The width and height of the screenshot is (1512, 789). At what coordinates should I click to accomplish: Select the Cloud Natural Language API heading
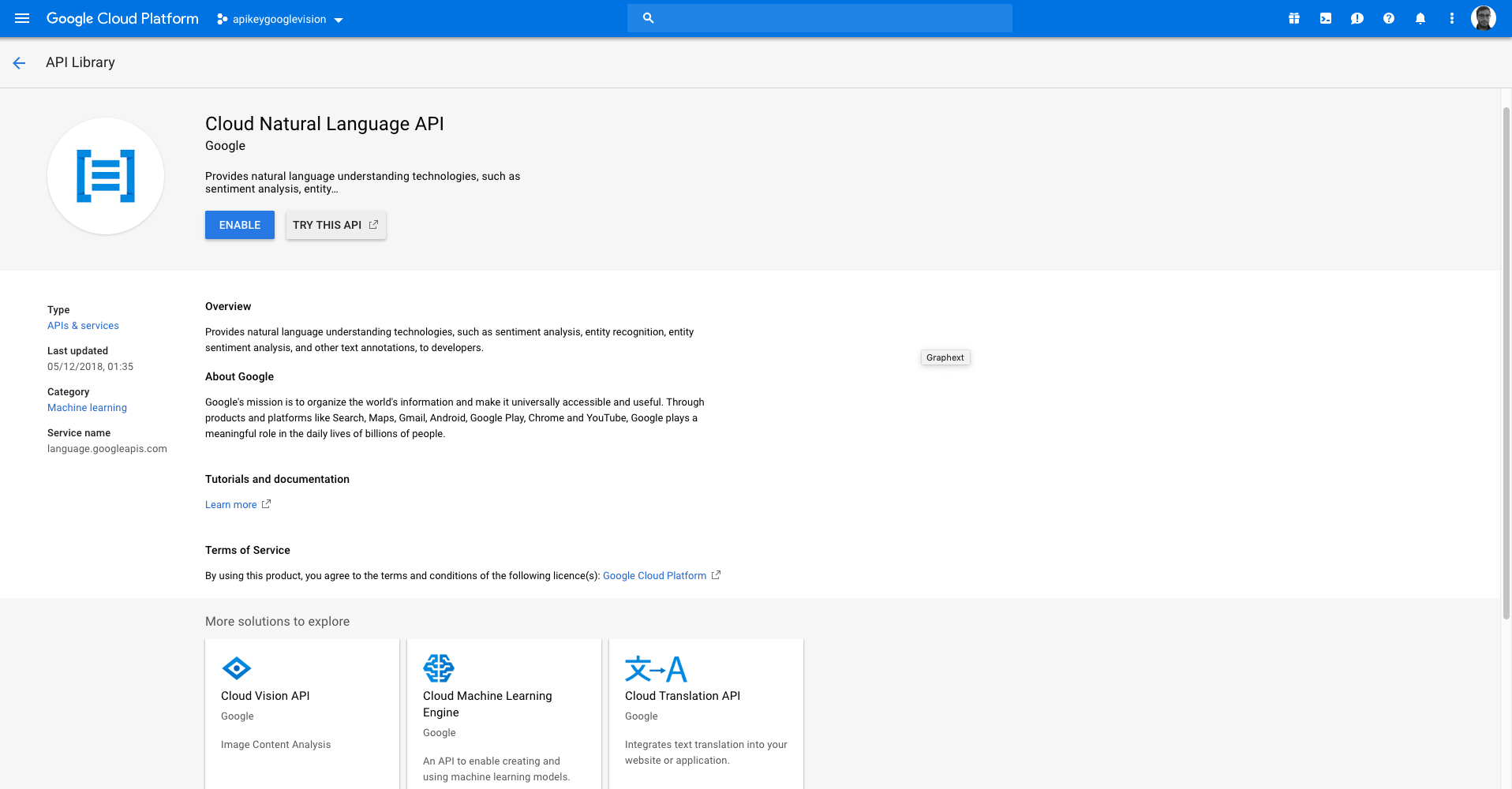[x=324, y=124]
